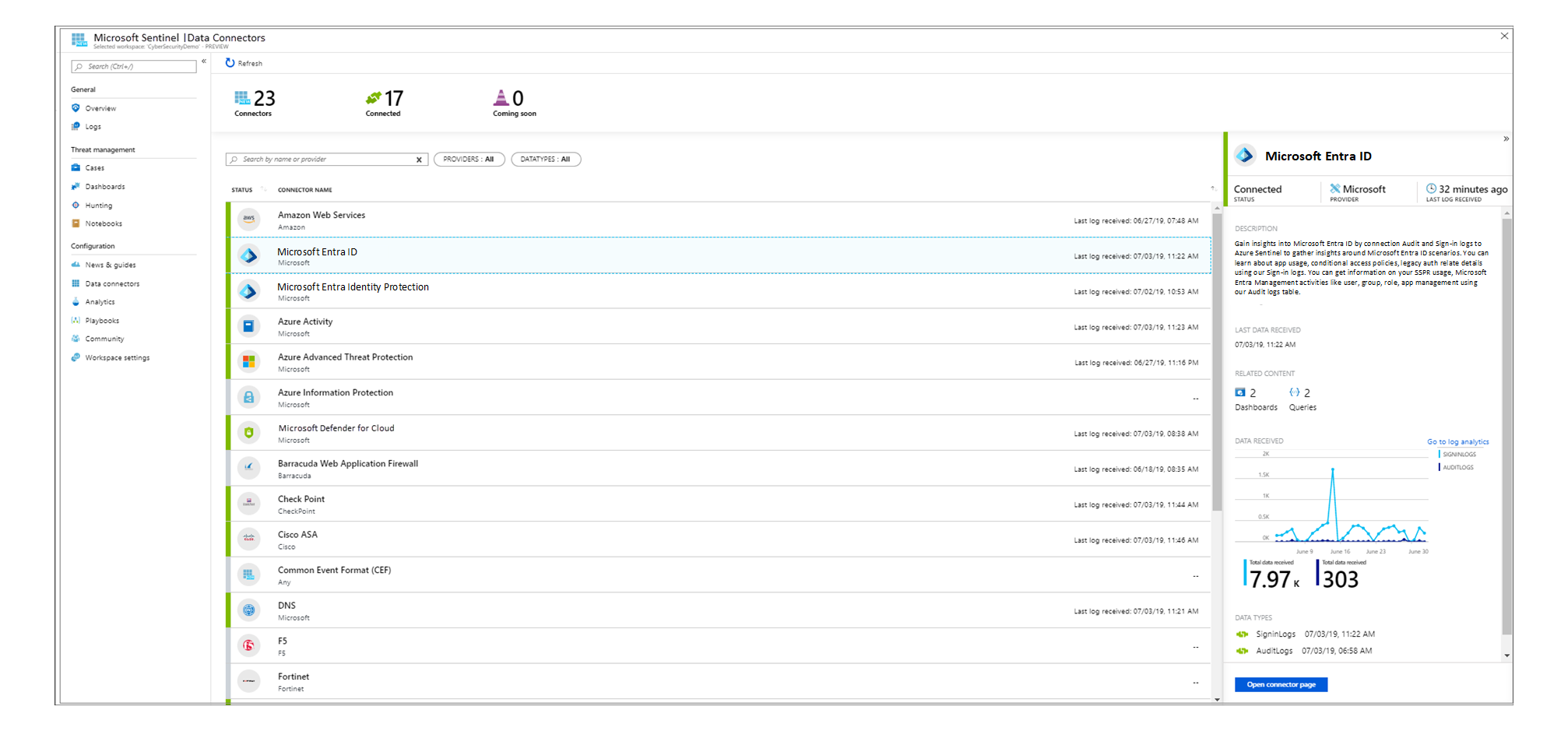Click the 23 Connectors summary tile
Screen dimensions: 1568x731
point(255,102)
